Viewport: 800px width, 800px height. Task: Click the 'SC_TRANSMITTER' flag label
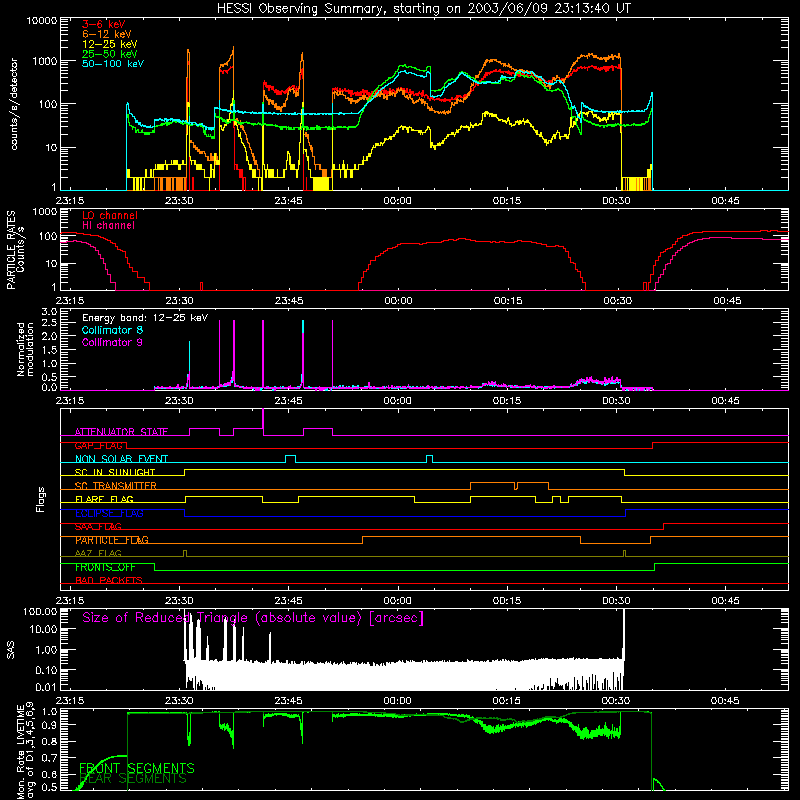[x=116, y=486]
